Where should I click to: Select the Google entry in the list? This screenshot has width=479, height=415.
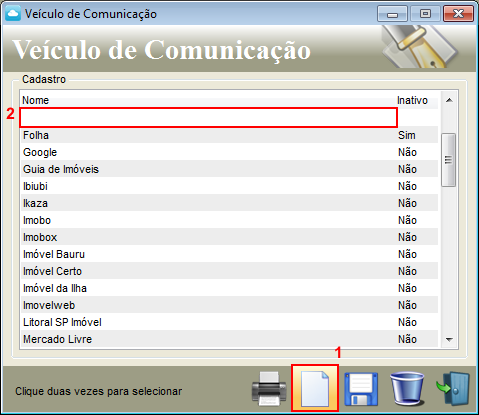(230, 152)
